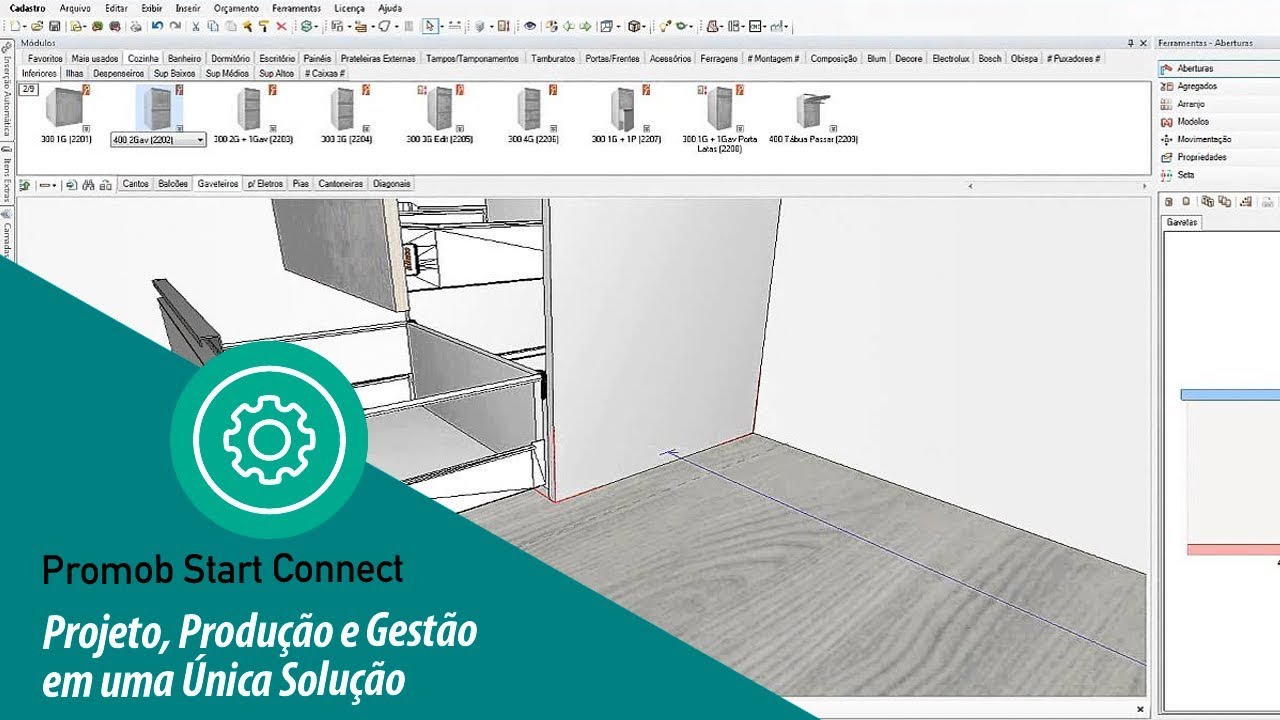The image size is (1280, 720).
Task: Open the 400 2Gav (2202) dropdown
Action: point(201,140)
